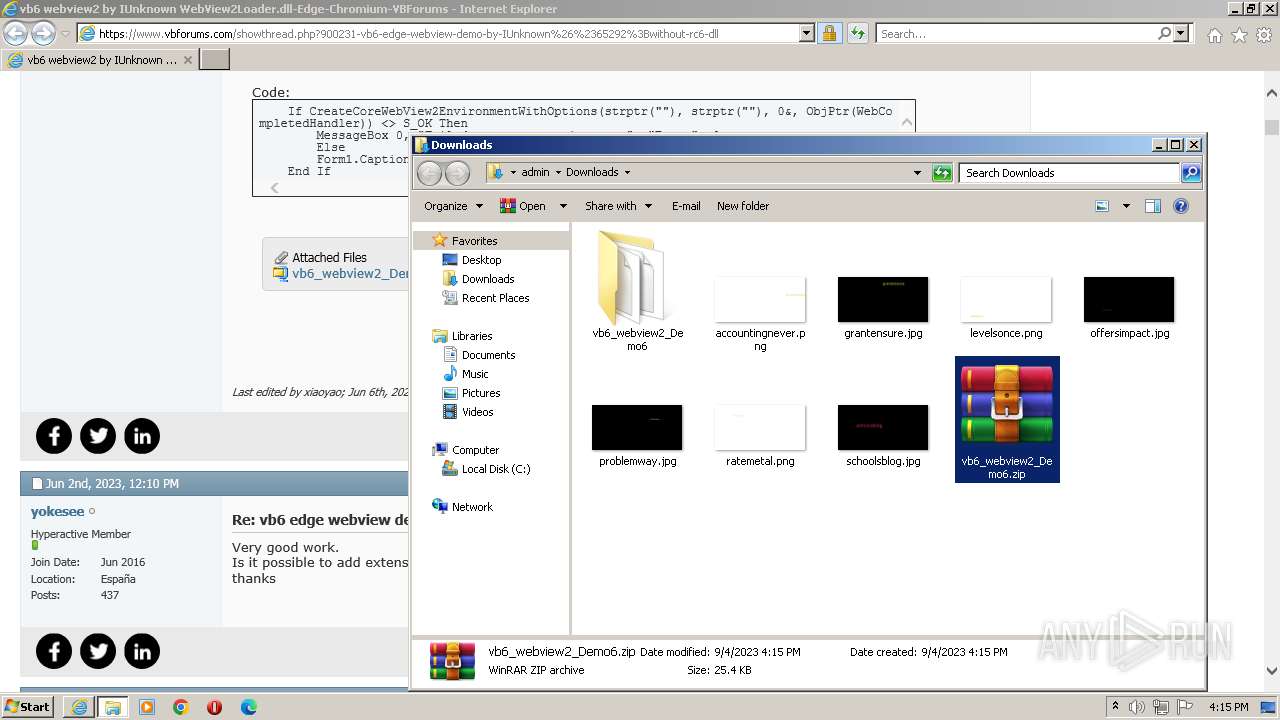This screenshot has width=1280, height=720.
Task: Open Local Disk (C:)
Action: pyautogui.click(x=495, y=469)
